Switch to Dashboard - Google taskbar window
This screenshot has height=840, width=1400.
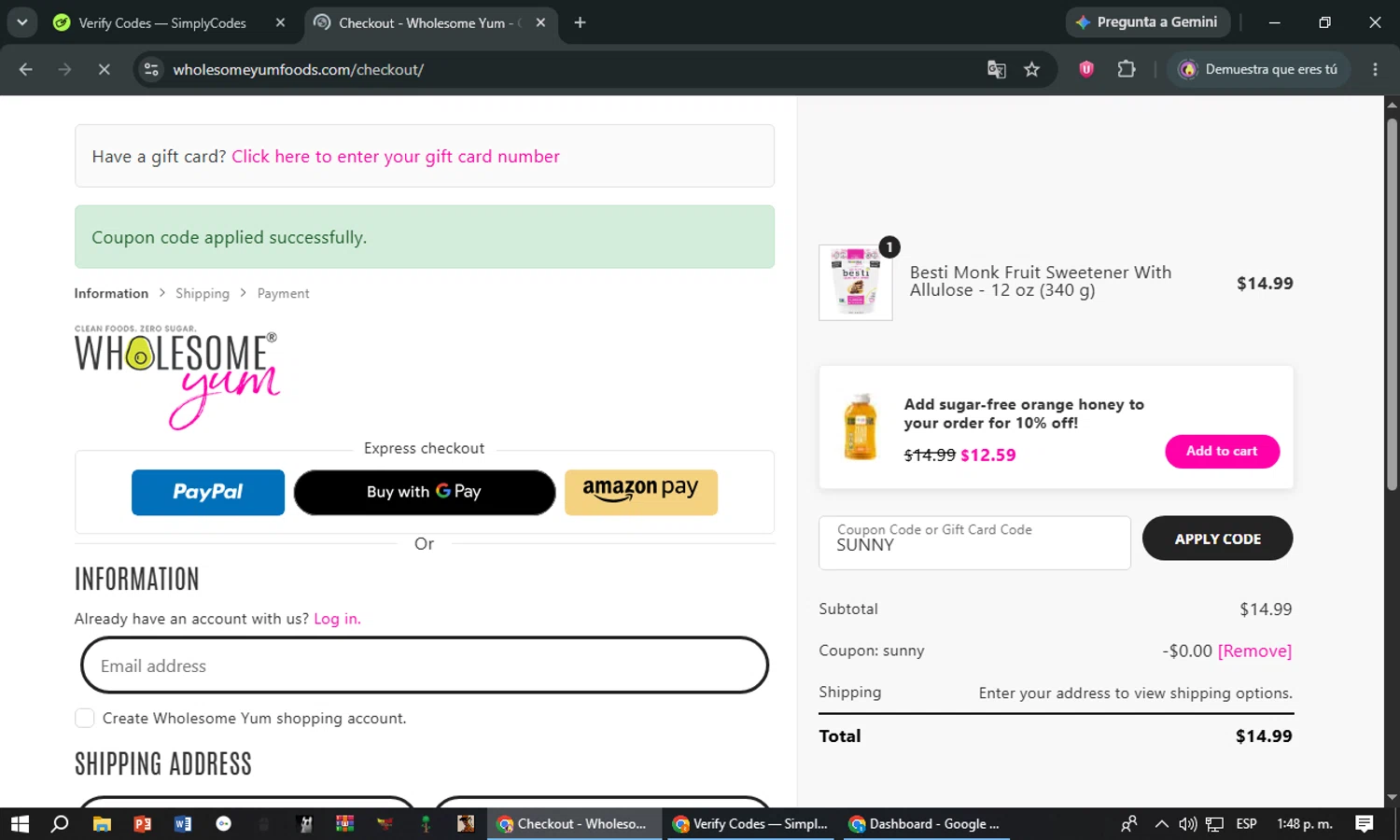[x=927, y=824]
